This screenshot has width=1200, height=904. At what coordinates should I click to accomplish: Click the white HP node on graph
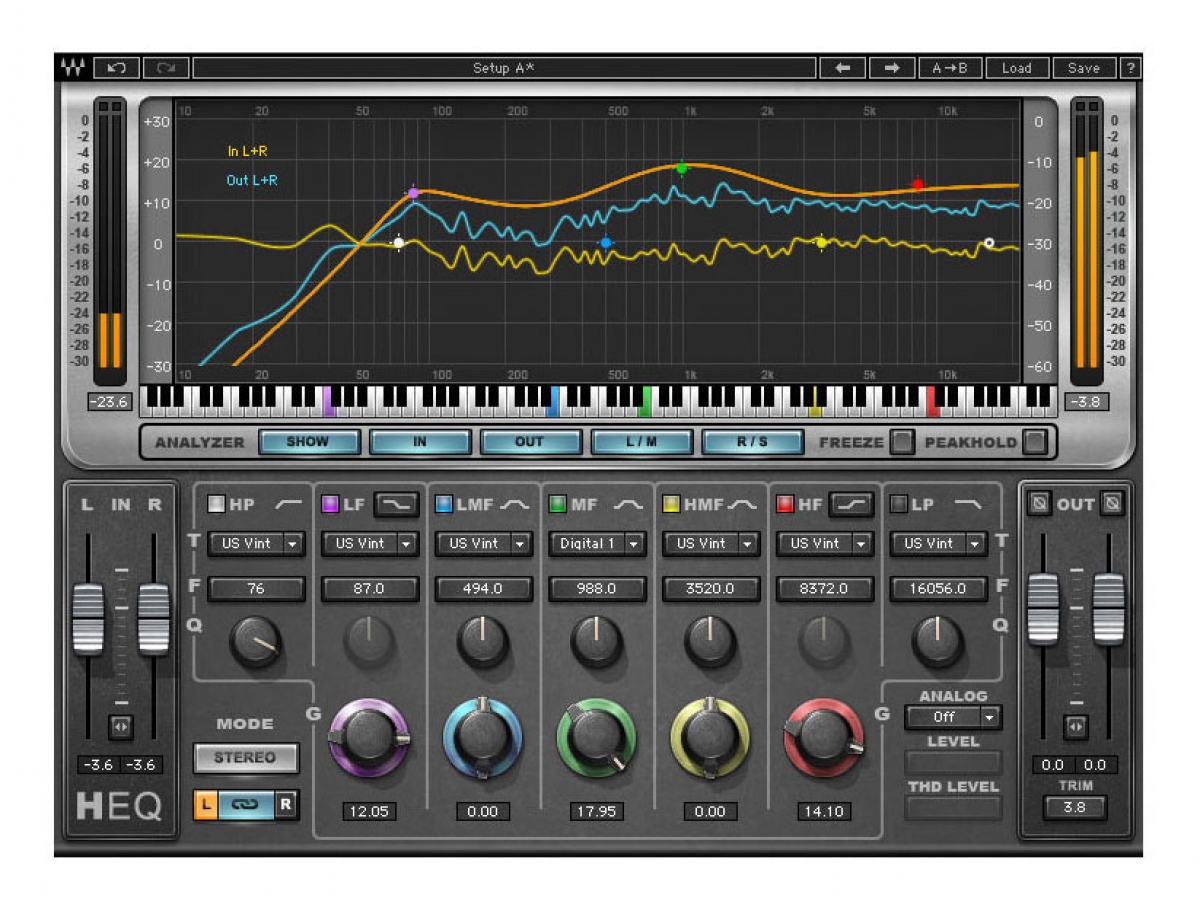[x=399, y=242]
